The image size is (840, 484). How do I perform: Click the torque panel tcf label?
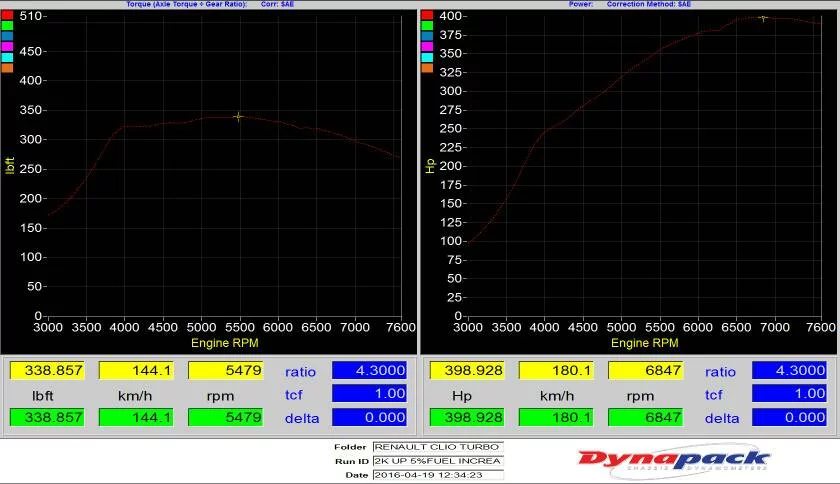(x=294, y=395)
